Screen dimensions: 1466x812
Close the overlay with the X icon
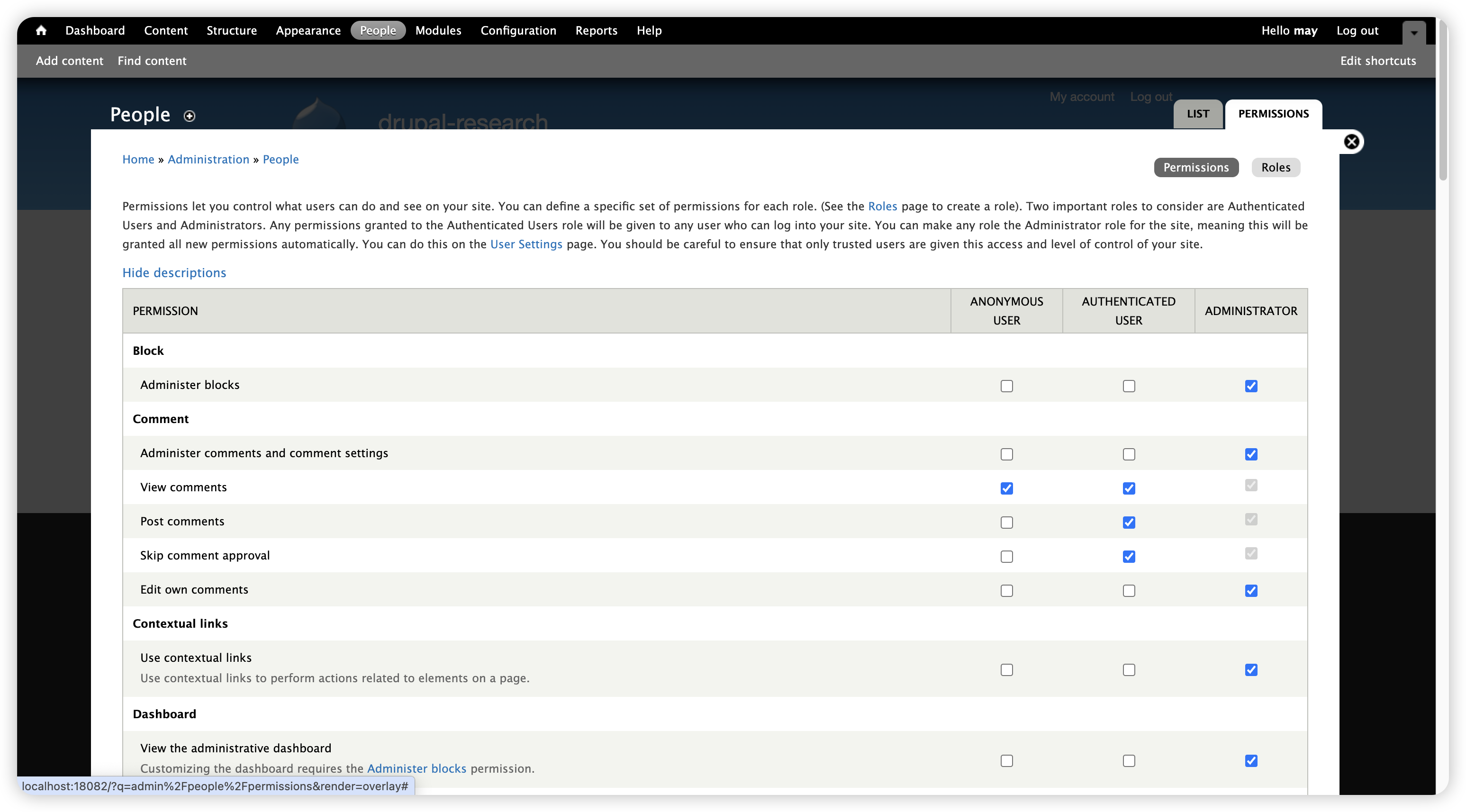1352,142
